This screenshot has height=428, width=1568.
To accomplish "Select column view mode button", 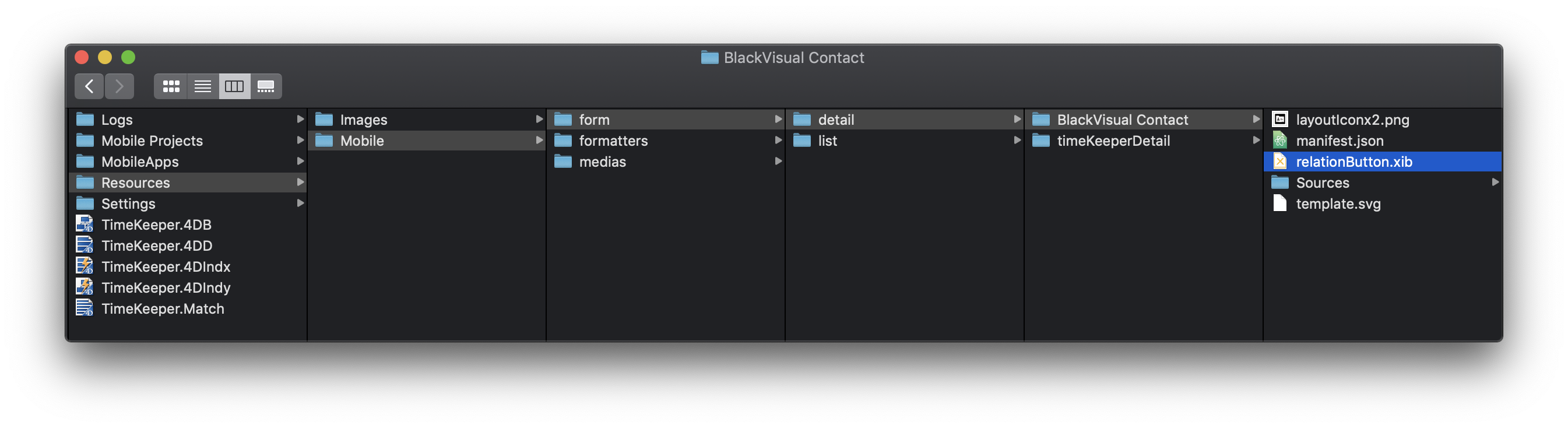I will [234, 86].
